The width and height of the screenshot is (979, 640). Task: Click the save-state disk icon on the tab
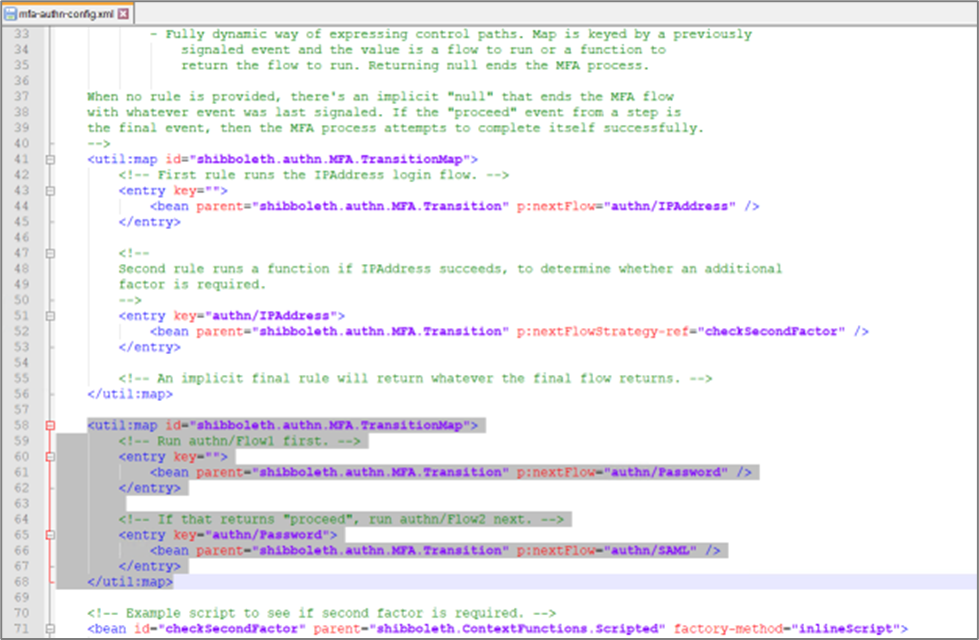[x=11, y=14]
